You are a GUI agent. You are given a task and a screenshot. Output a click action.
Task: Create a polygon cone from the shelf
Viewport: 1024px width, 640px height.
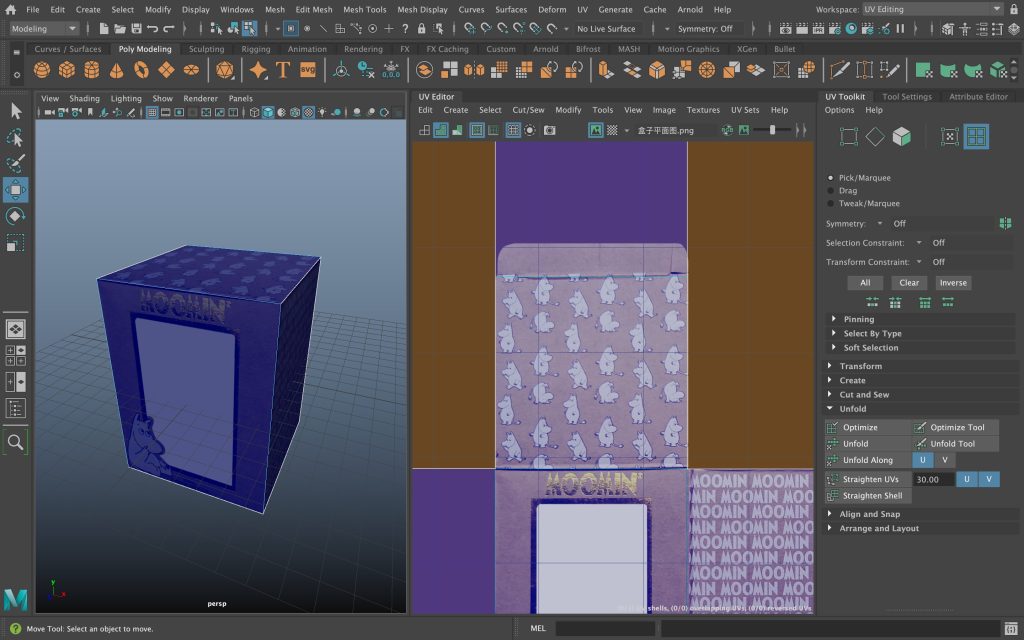click(x=116, y=70)
